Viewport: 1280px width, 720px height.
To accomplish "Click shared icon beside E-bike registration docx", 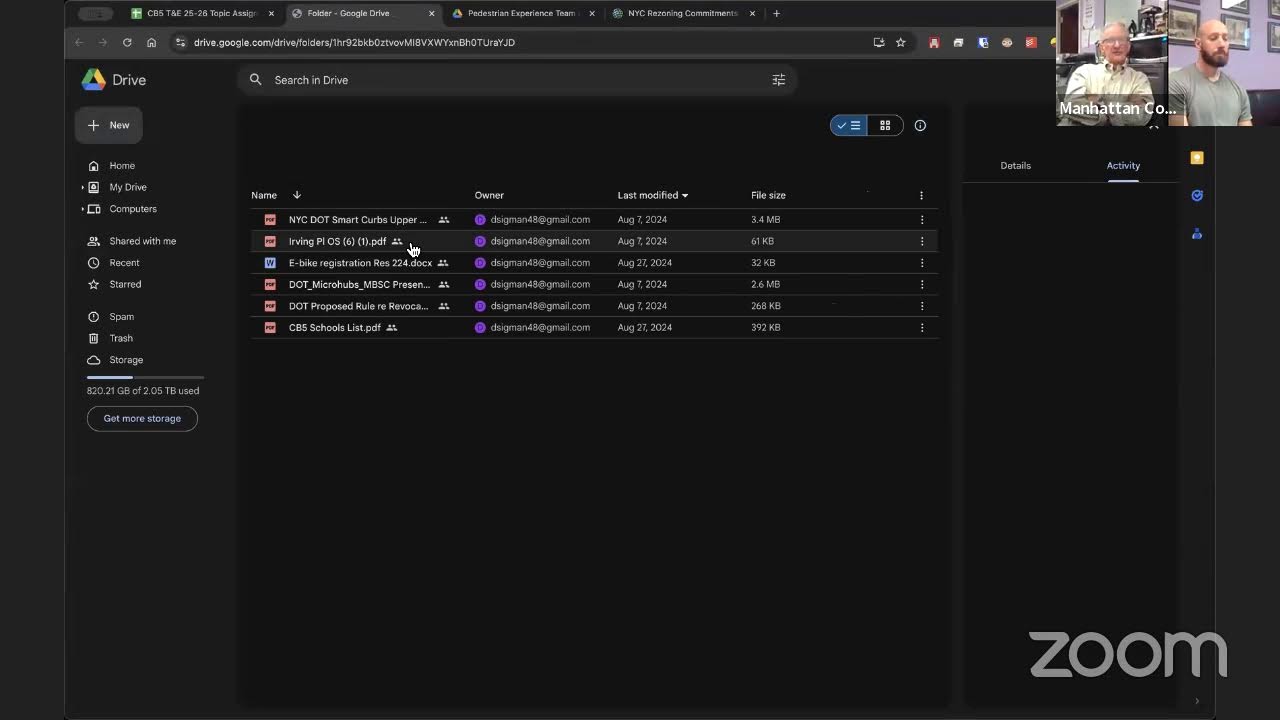I will [443, 263].
